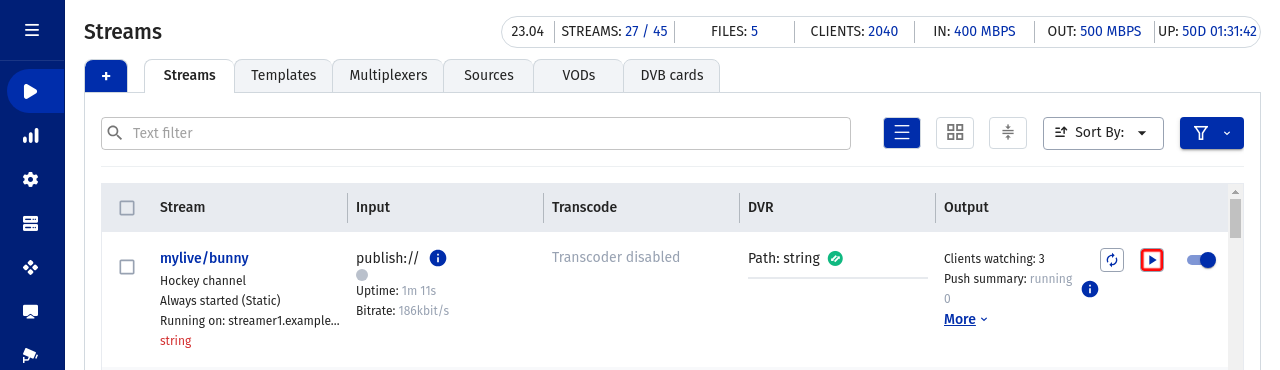This screenshot has height=370, width=1280.
Task: Toggle the mylive/bunny stream enable switch
Action: [1201, 260]
